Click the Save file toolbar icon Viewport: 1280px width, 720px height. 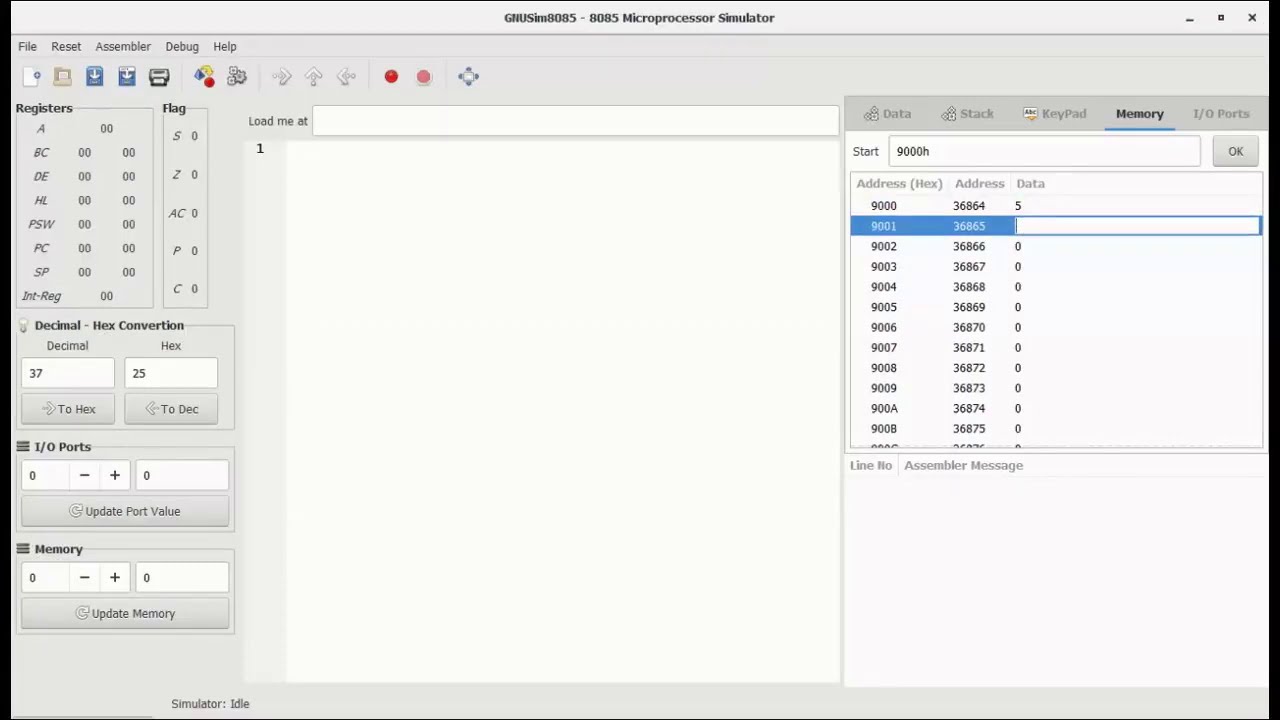pos(95,77)
